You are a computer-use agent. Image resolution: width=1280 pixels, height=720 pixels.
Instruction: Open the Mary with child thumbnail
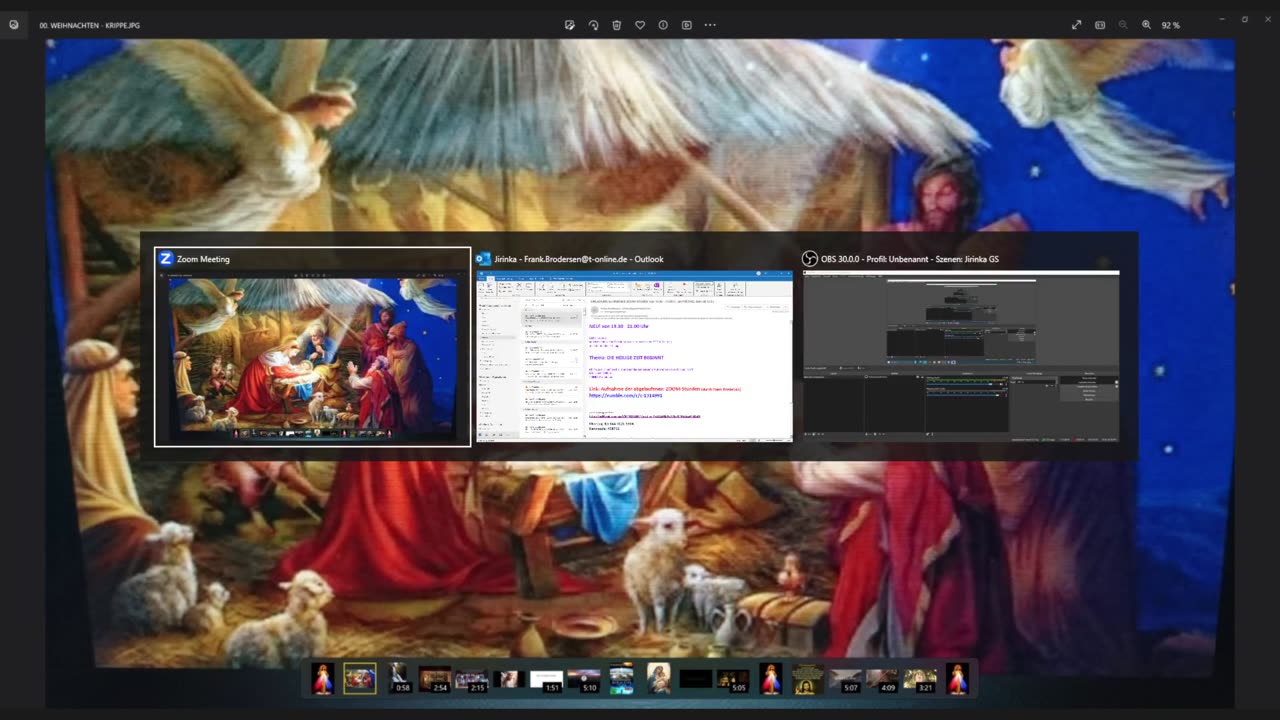659,679
